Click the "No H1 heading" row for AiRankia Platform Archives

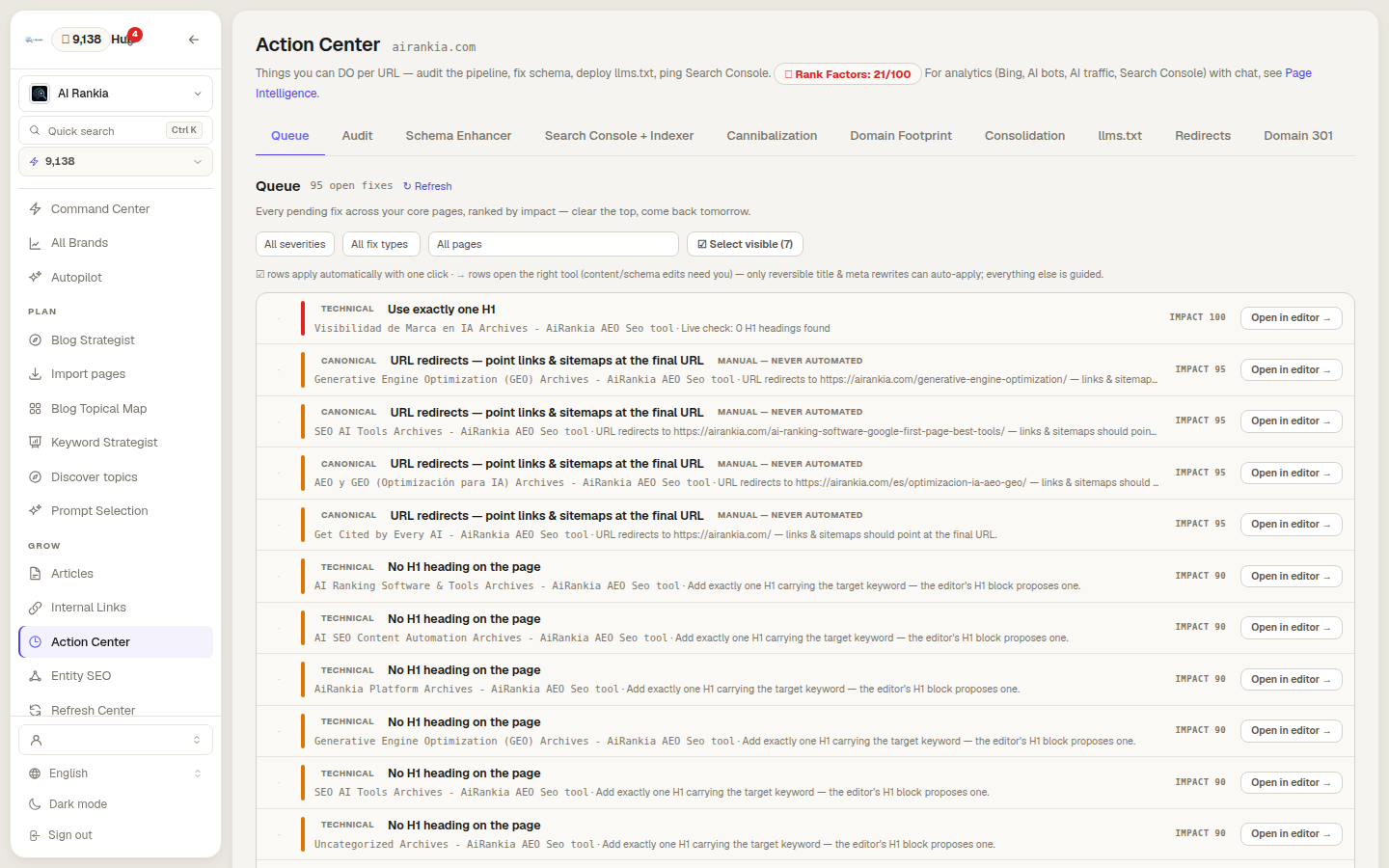[x=805, y=680]
